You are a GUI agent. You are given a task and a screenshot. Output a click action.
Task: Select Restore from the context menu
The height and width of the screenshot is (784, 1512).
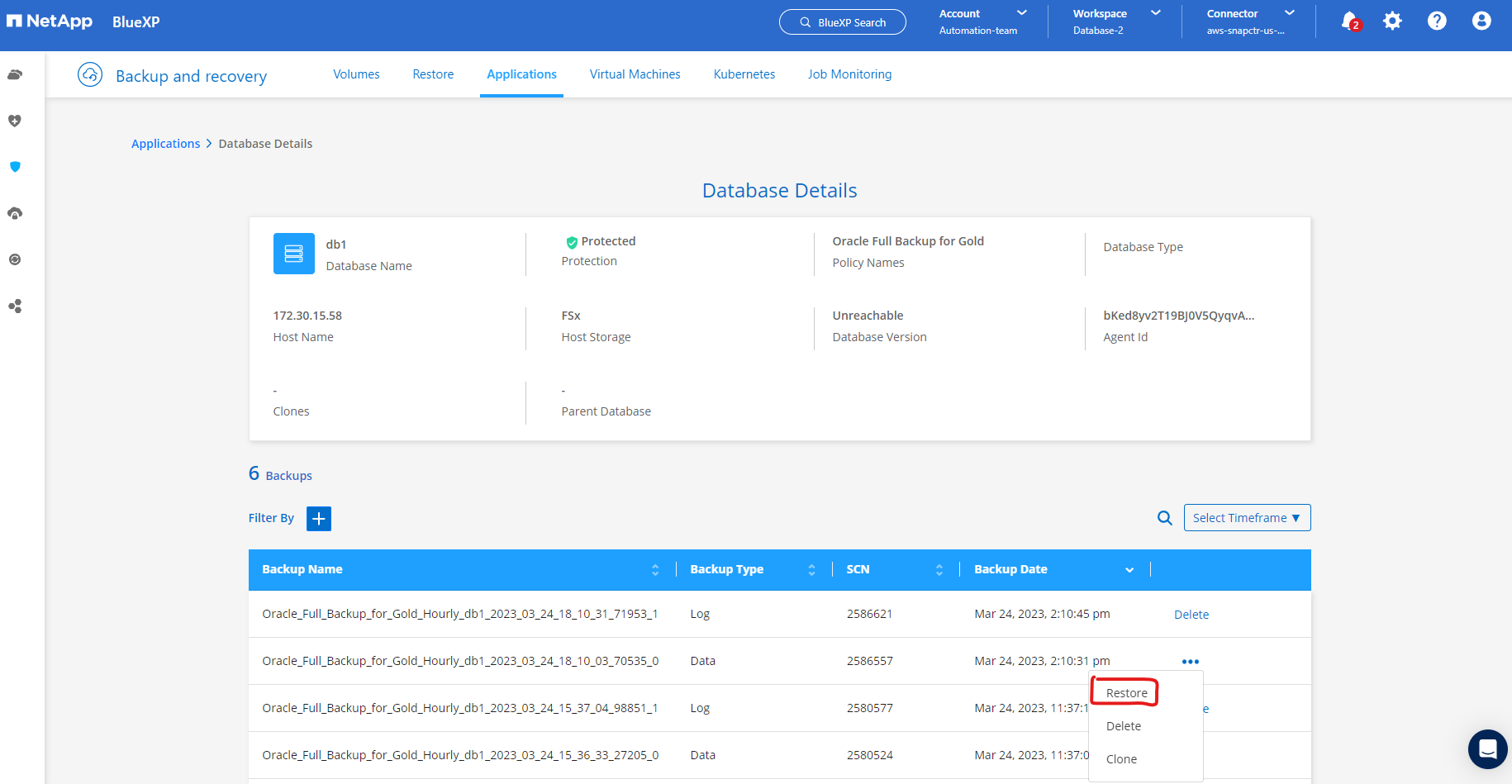(x=1126, y=693)
